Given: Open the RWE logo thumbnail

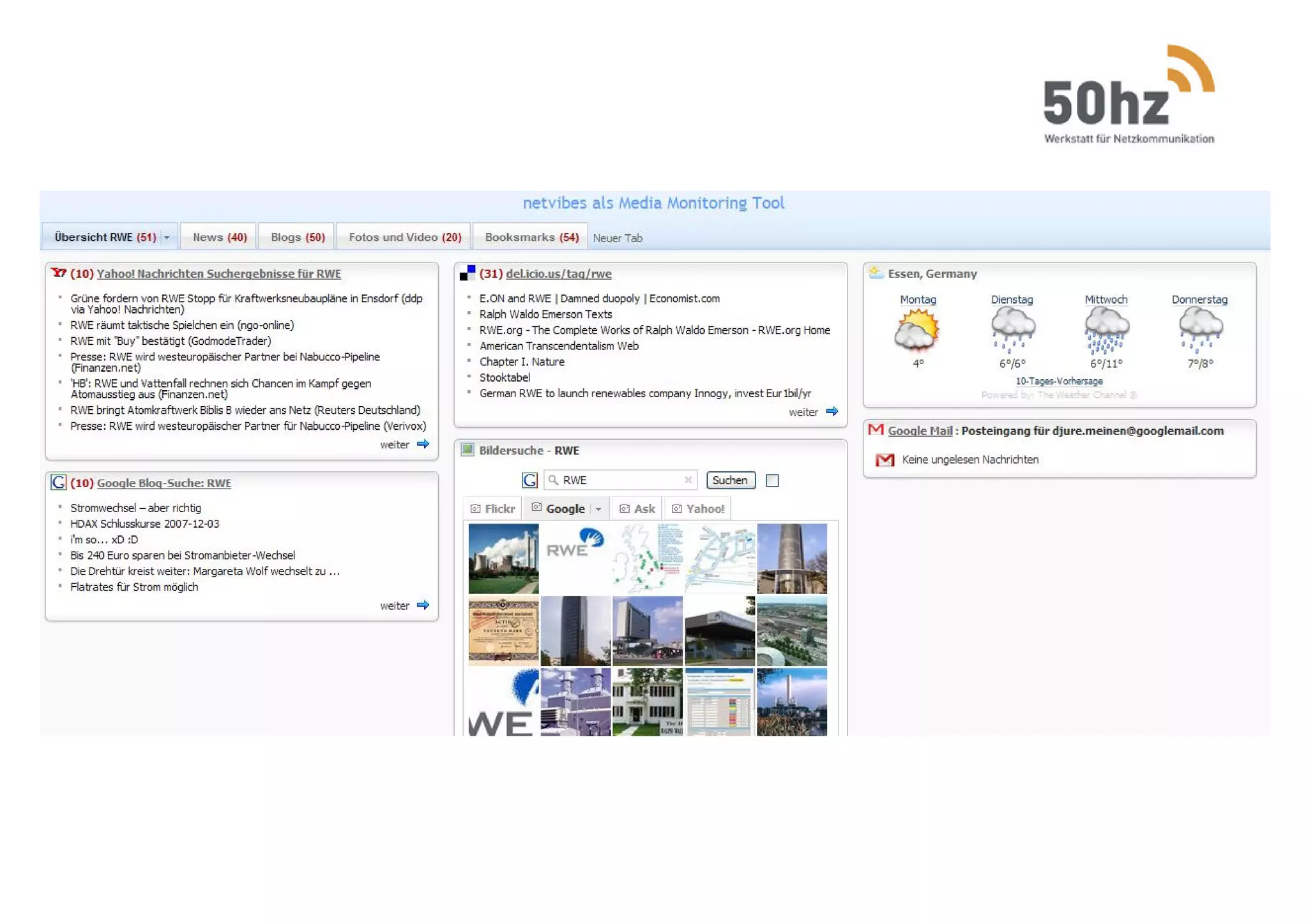Looking at the screenshot, I should 575,558.
